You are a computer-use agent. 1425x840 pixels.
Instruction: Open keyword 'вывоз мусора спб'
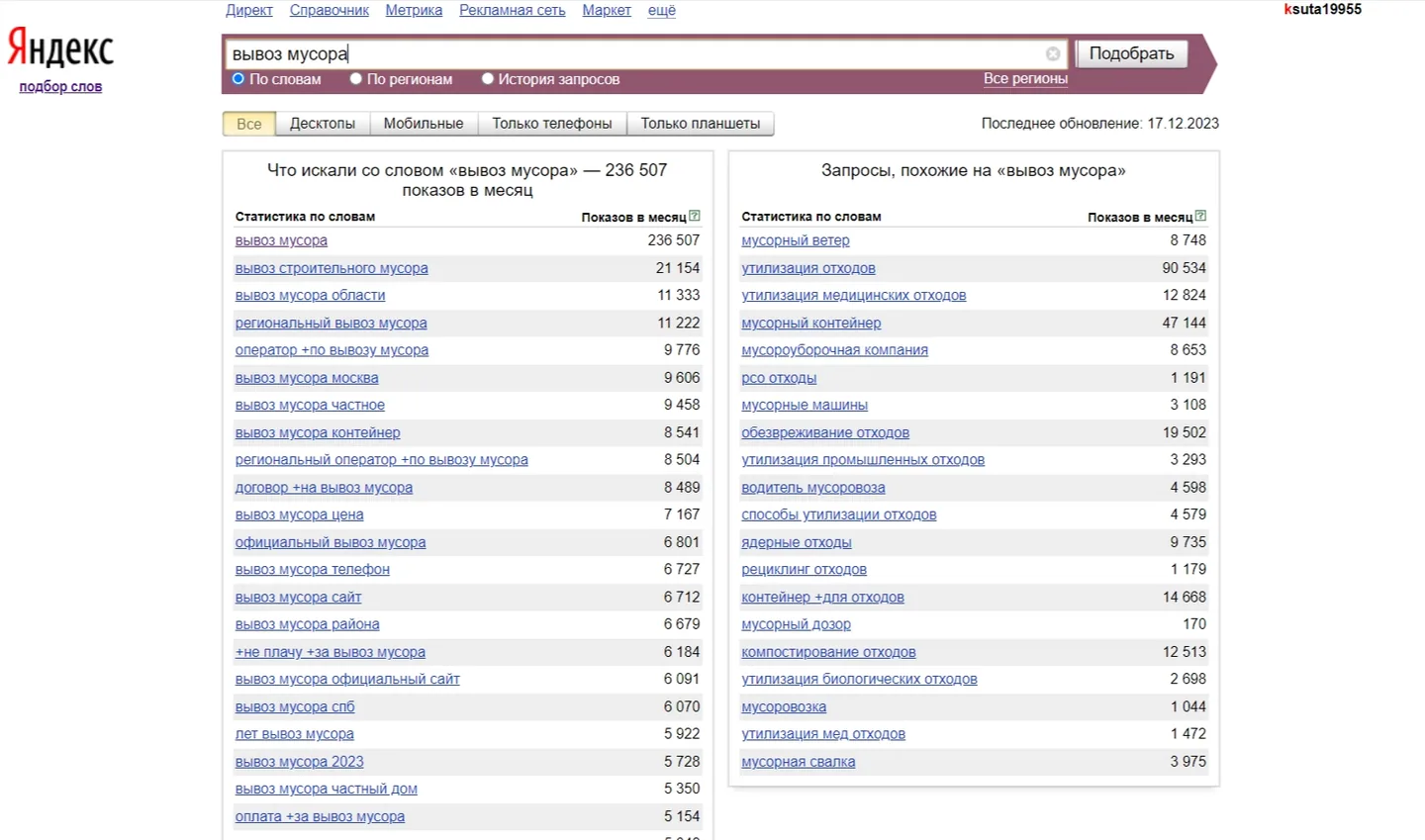pos(295,707)
